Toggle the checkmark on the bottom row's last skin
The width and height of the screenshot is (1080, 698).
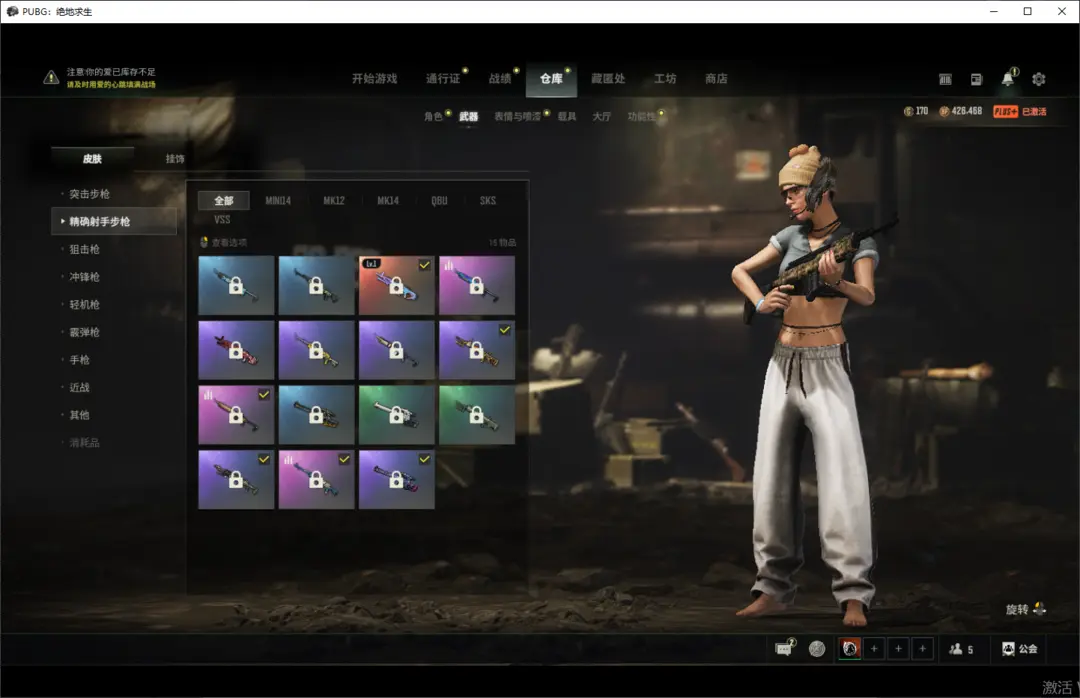pos(424,460)
